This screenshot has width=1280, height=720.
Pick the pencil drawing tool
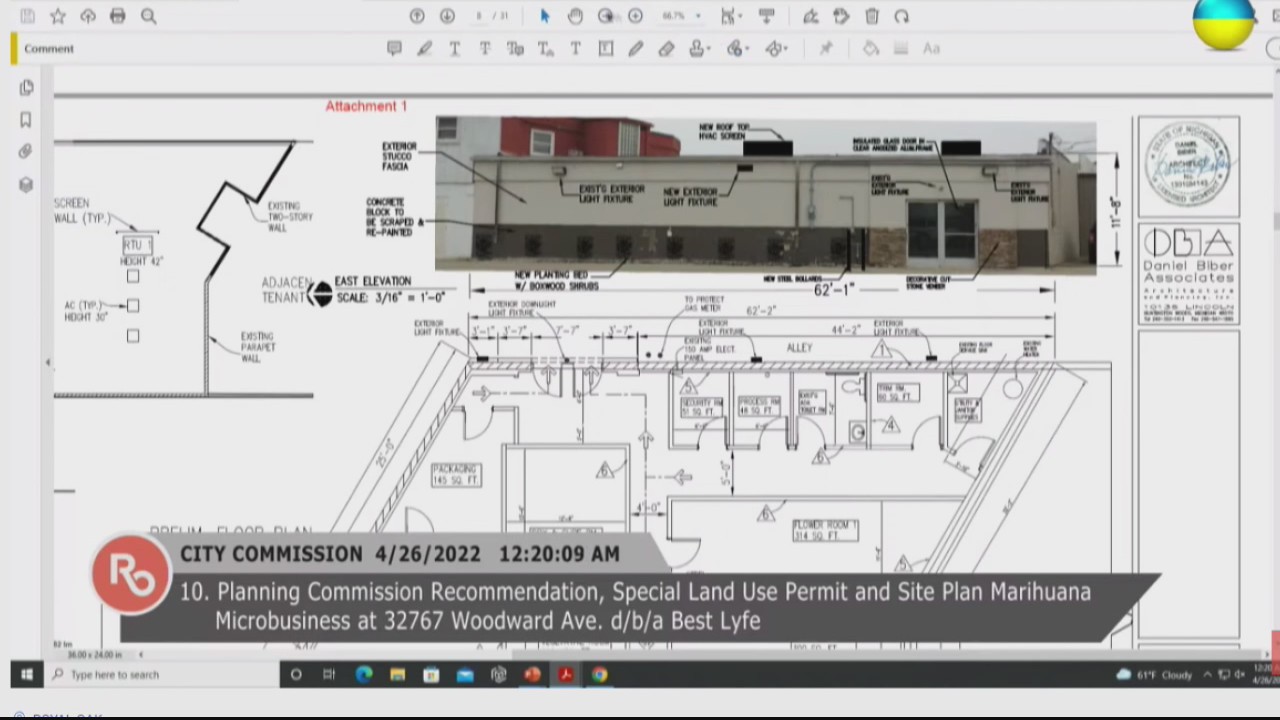point(636,48)
